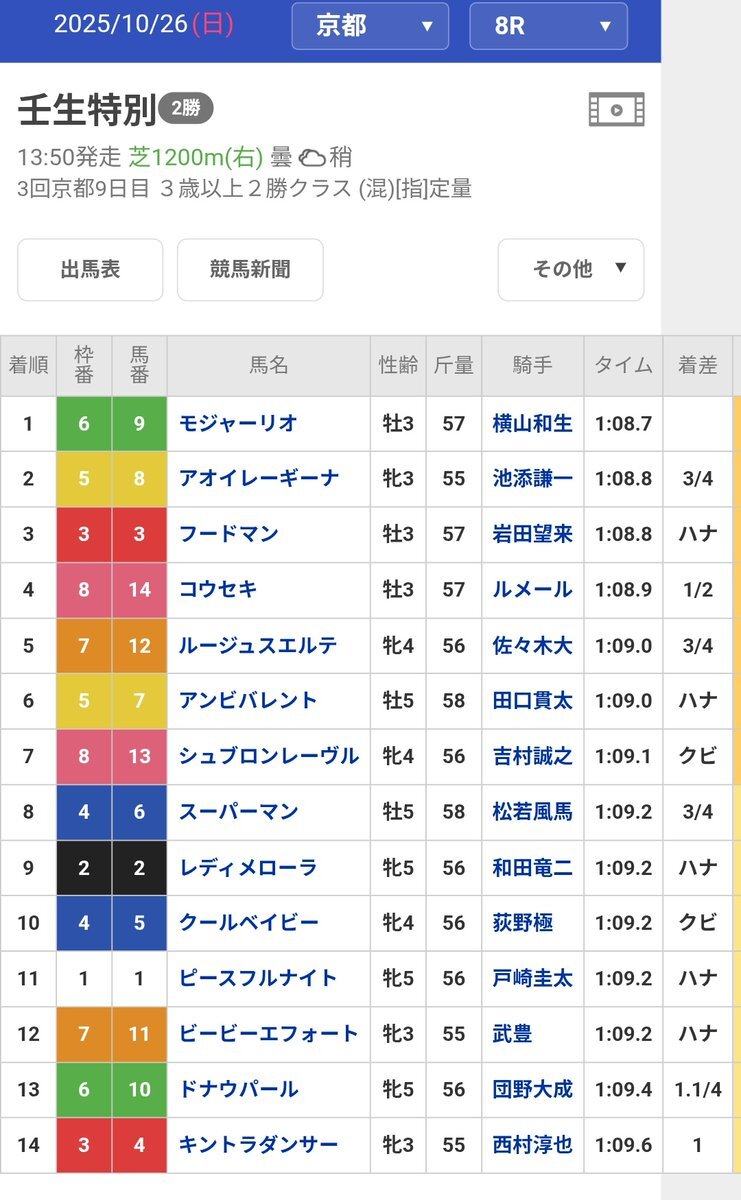This screenshot has height=1200, width=741.
Task: Open the 競馬新聞 racing paper
Action: (x=250, y=269)
